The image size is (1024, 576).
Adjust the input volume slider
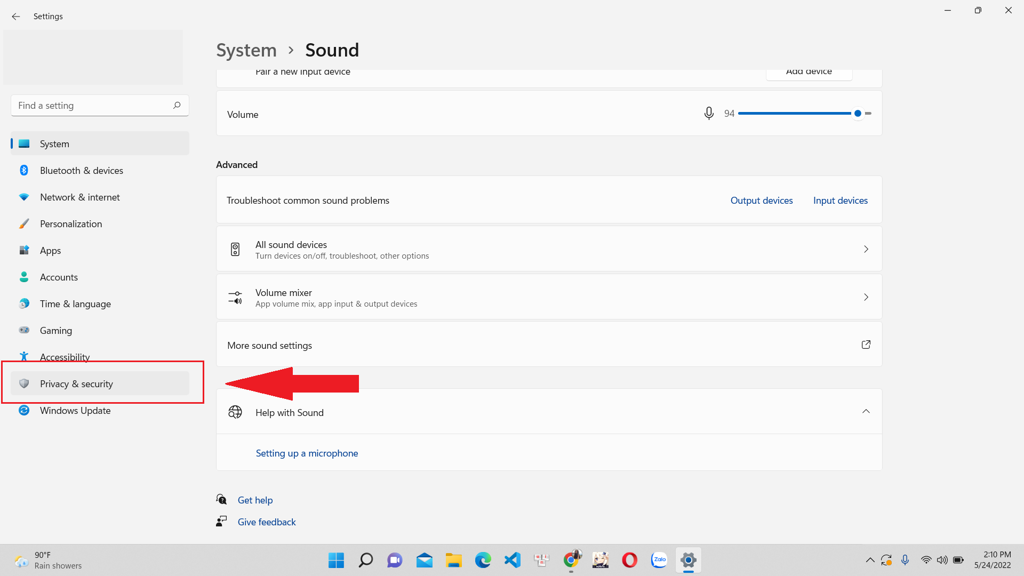tap(805, 114)
